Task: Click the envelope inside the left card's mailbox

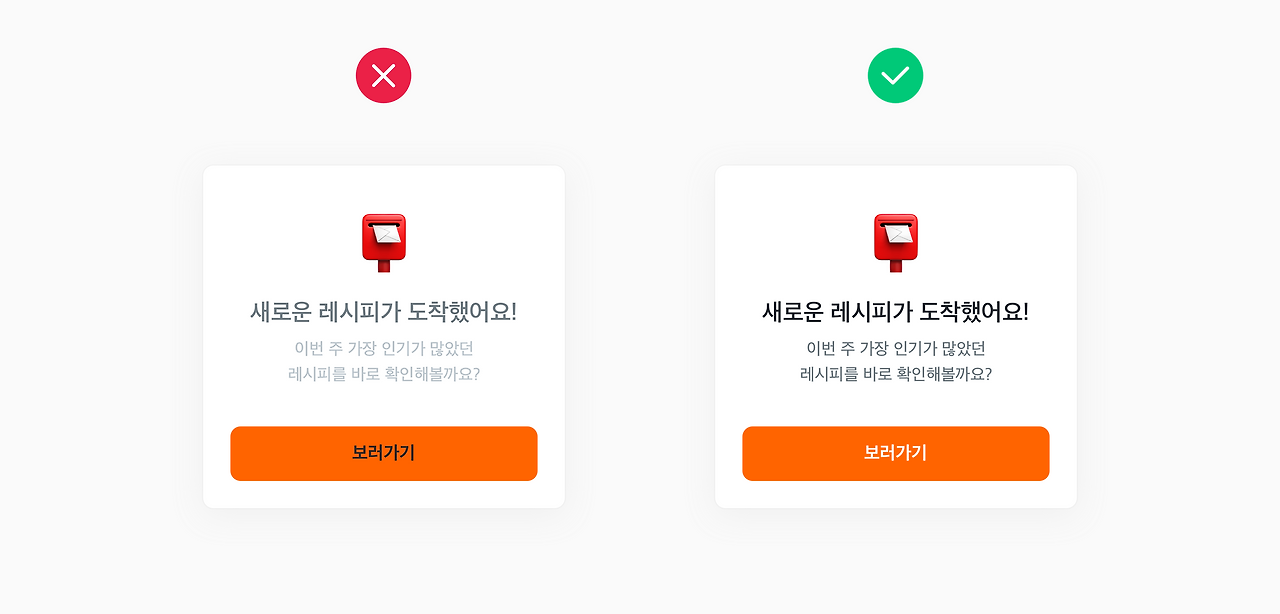Action: click(384, 234)
